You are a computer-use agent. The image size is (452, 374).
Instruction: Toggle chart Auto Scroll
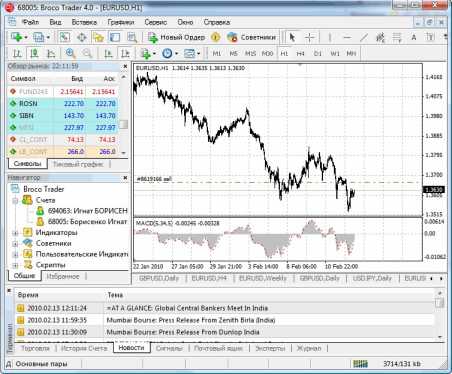point(108,53)
